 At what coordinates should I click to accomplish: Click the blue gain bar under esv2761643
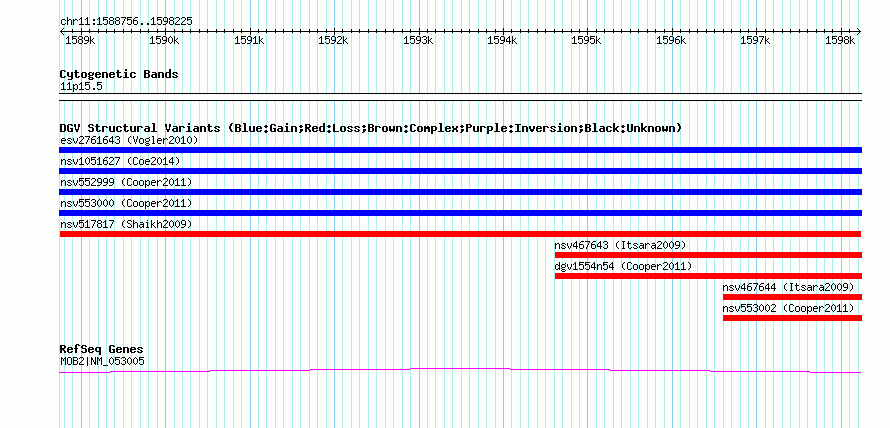[460, 150]
